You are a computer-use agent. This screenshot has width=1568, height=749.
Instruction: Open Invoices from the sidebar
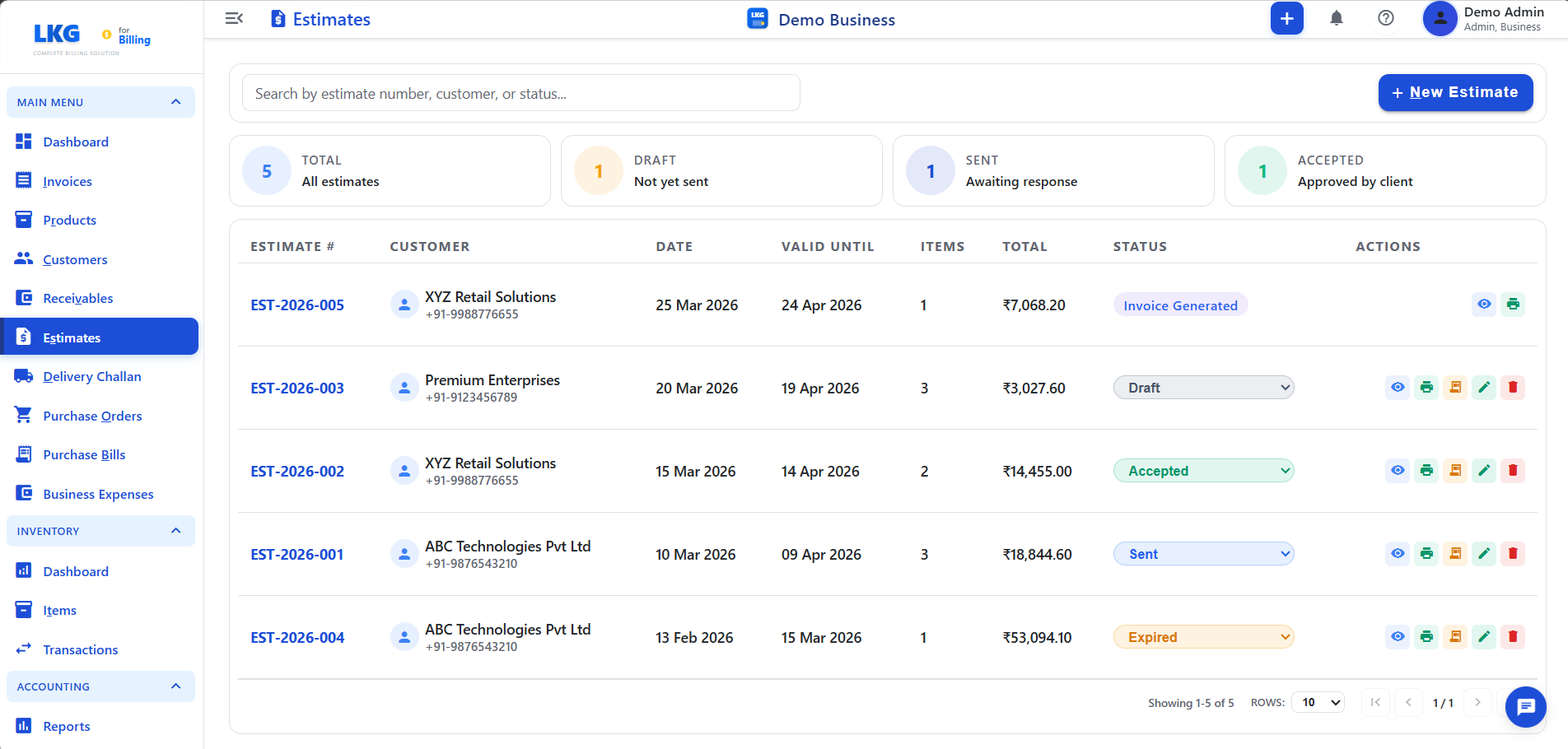pos(99,181)
